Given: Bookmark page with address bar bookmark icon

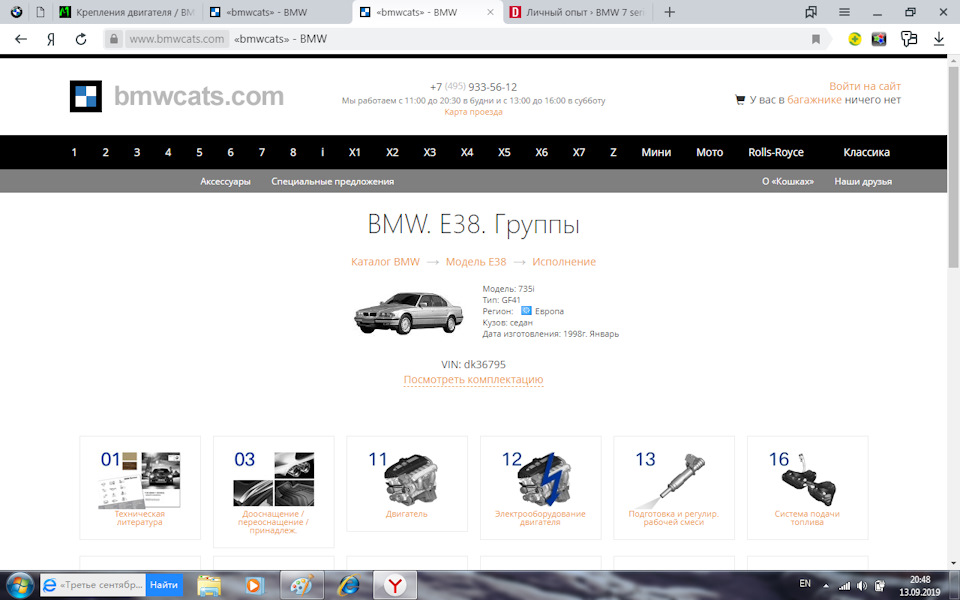Looking at the screenshot, I should (x=816, y=39).
